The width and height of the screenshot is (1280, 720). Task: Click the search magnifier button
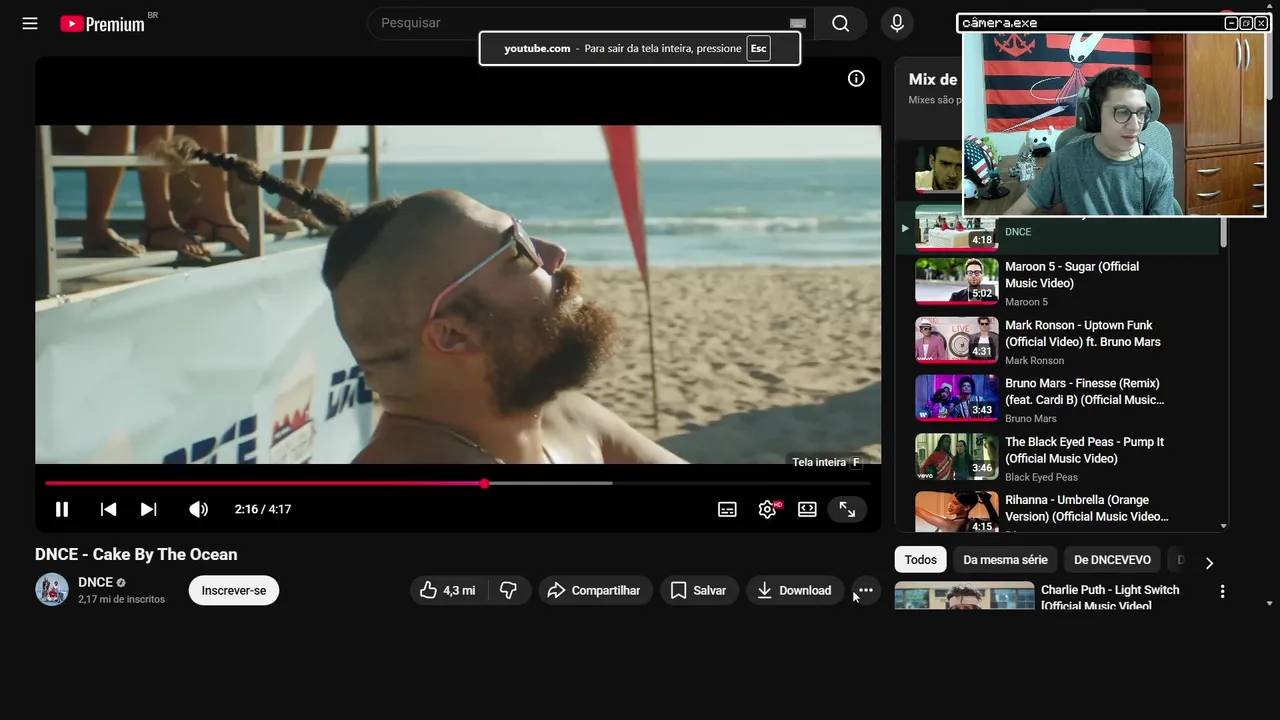pos(840,23)
